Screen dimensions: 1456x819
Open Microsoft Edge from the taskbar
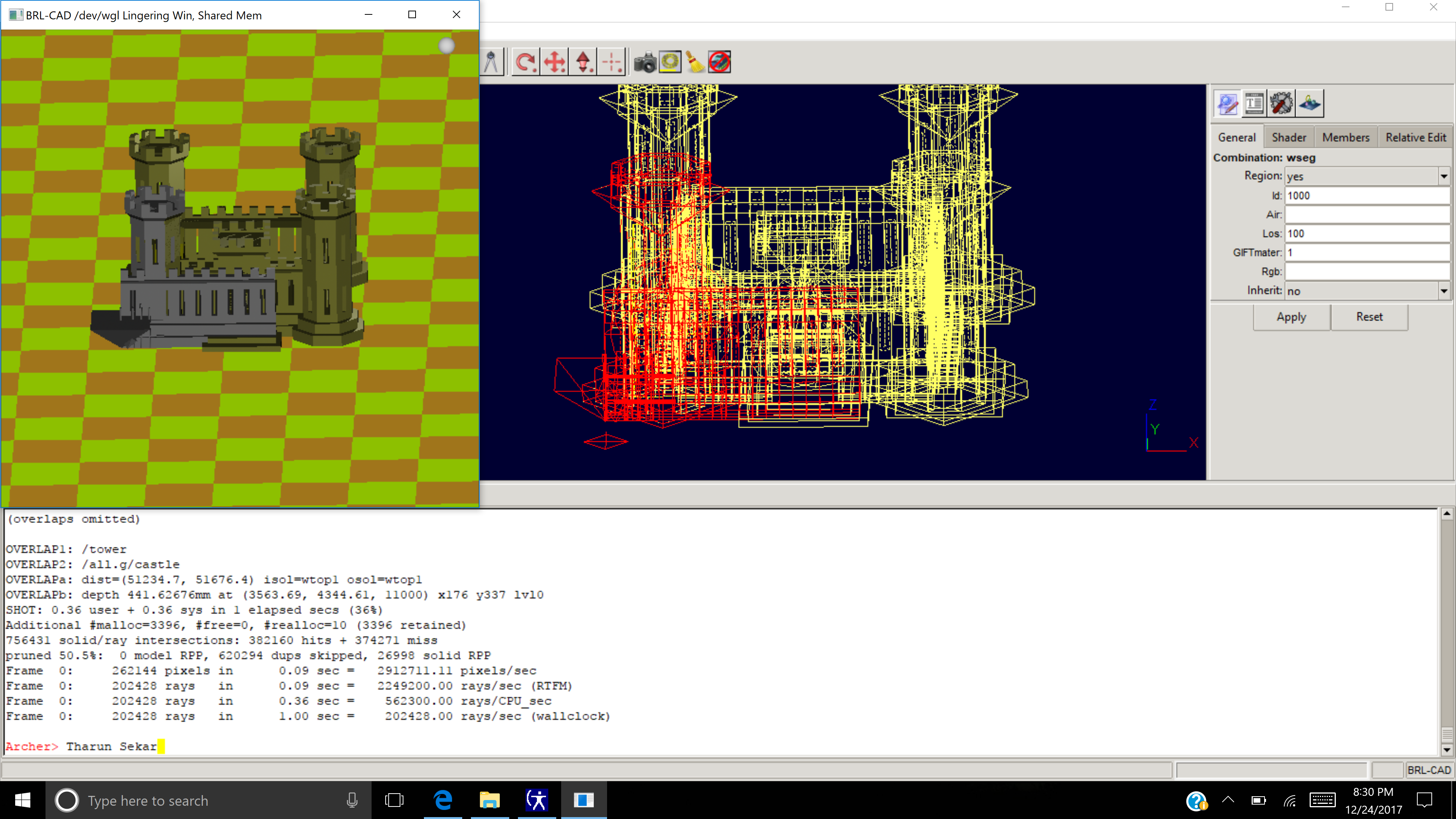click(443, 800)
